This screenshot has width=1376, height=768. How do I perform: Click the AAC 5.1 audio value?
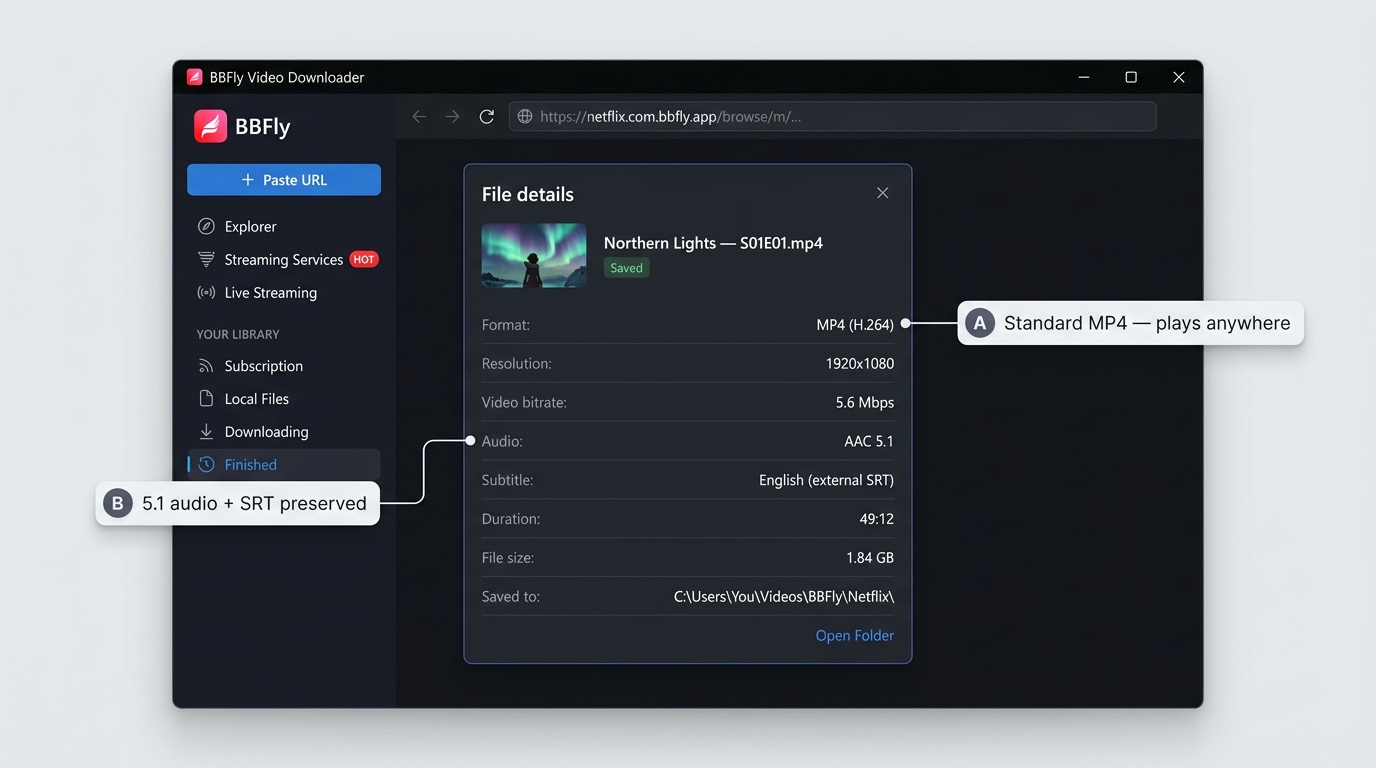(869, 441)
